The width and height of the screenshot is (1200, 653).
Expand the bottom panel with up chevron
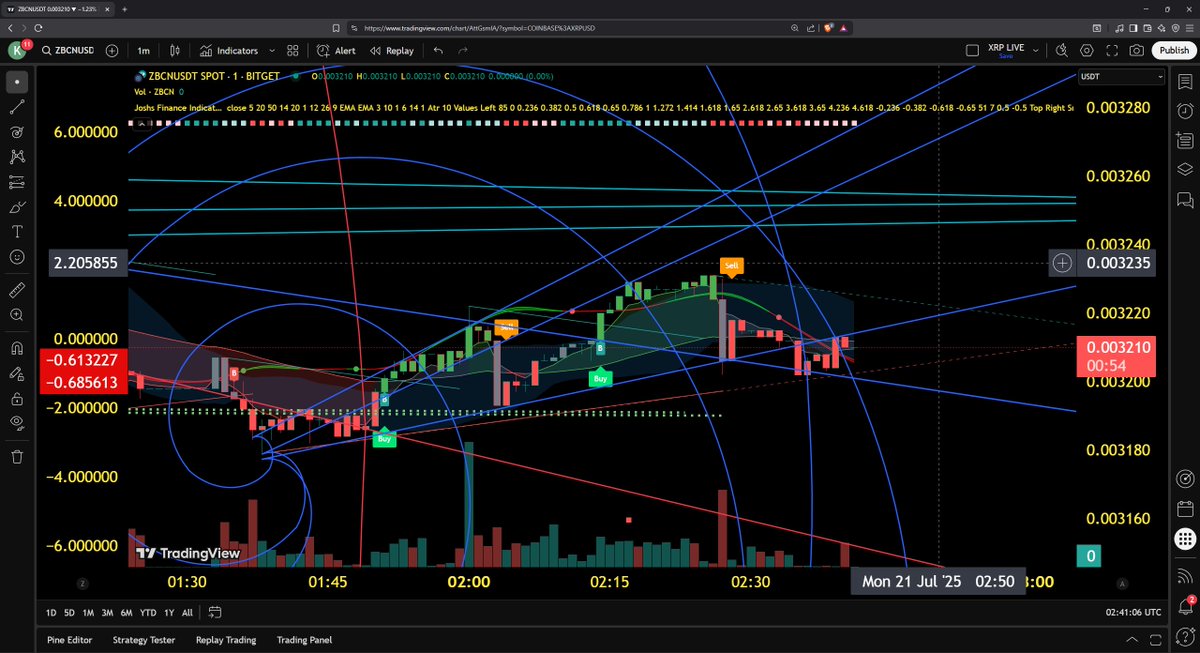[1131, 640]
